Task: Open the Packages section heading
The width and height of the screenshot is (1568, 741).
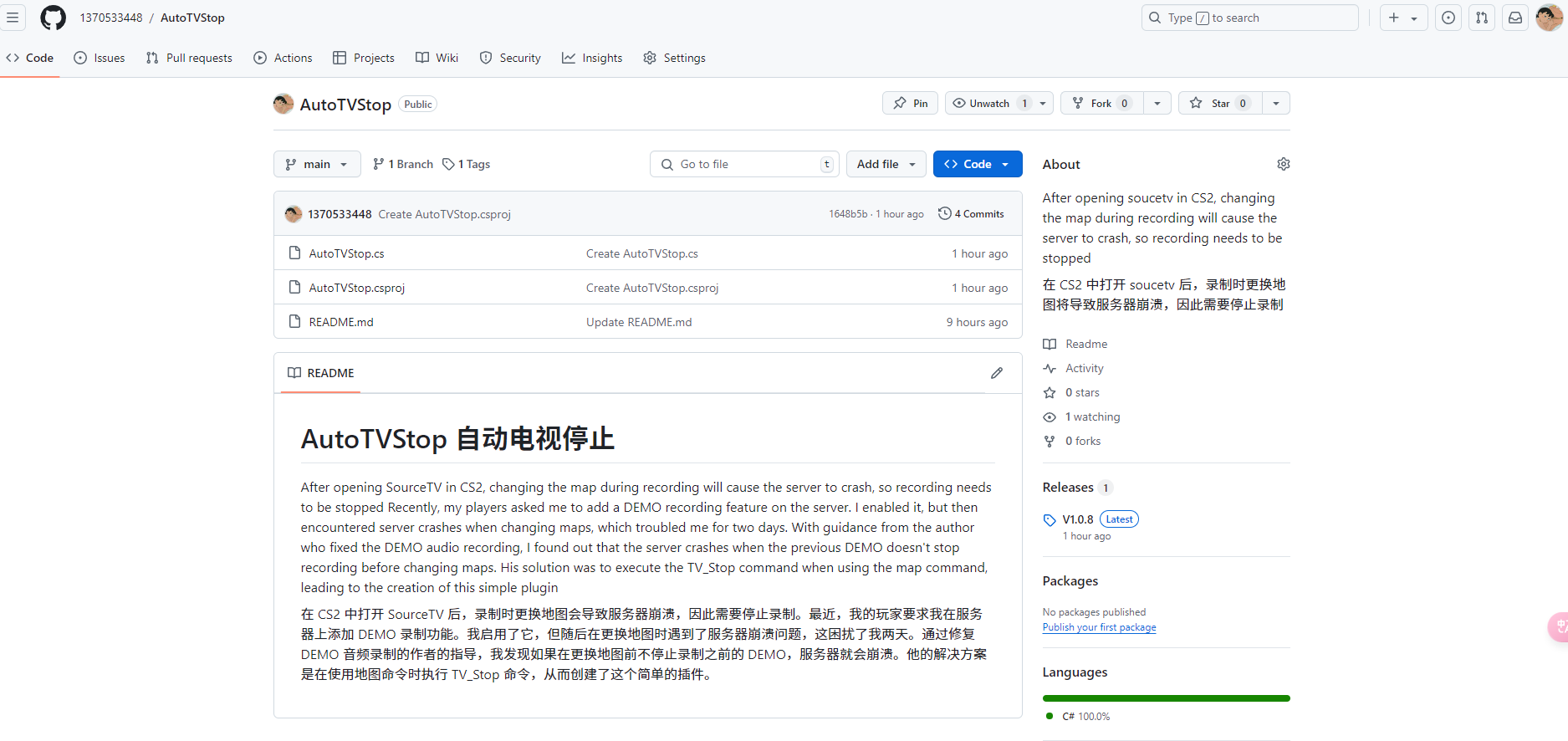Action: pos(1070,580)
